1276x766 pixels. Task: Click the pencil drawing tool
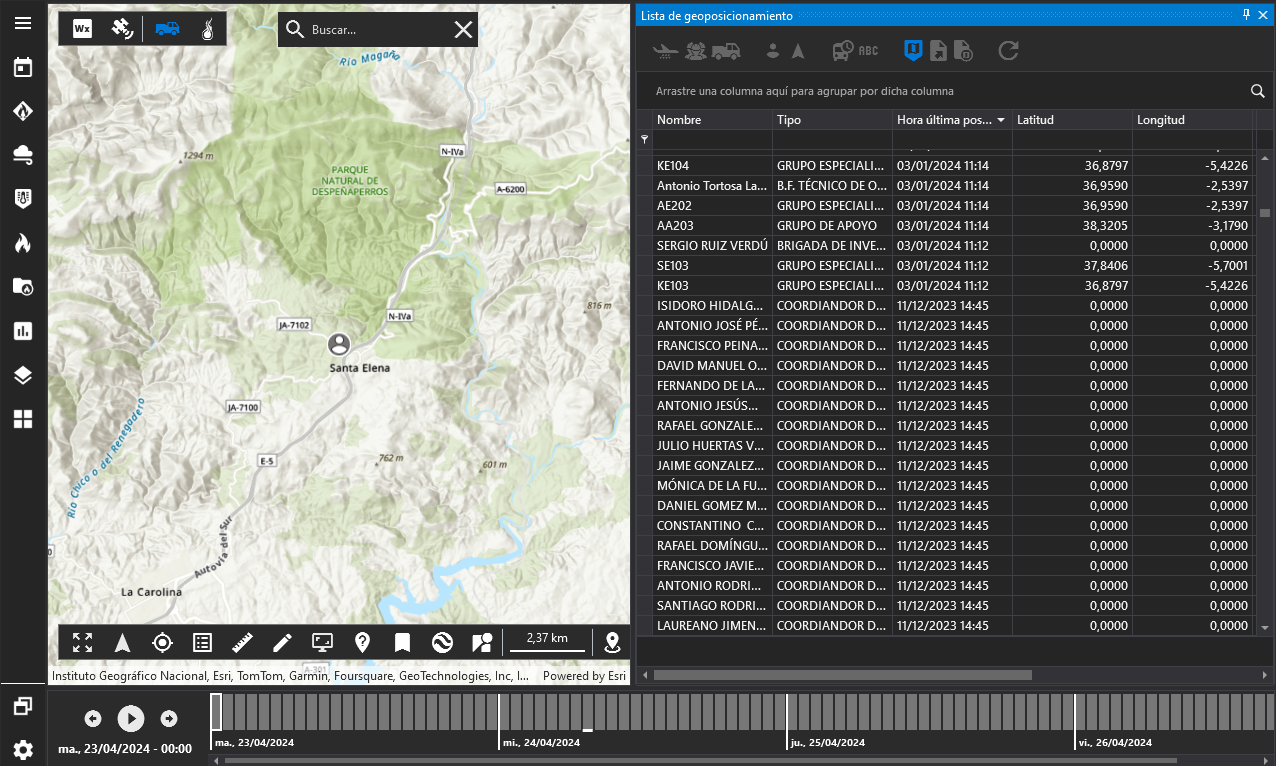(x=282, y=642)
